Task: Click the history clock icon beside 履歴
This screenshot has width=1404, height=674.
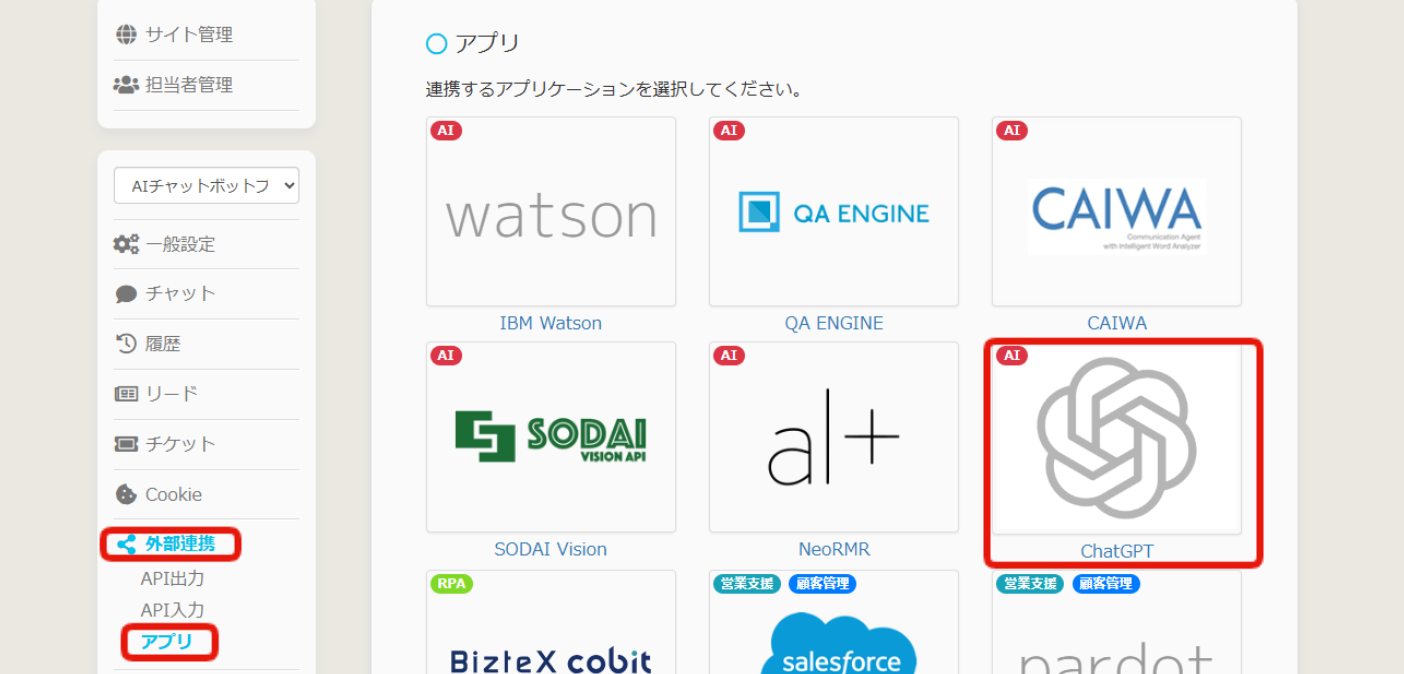Action: click(x=126, y=344)
